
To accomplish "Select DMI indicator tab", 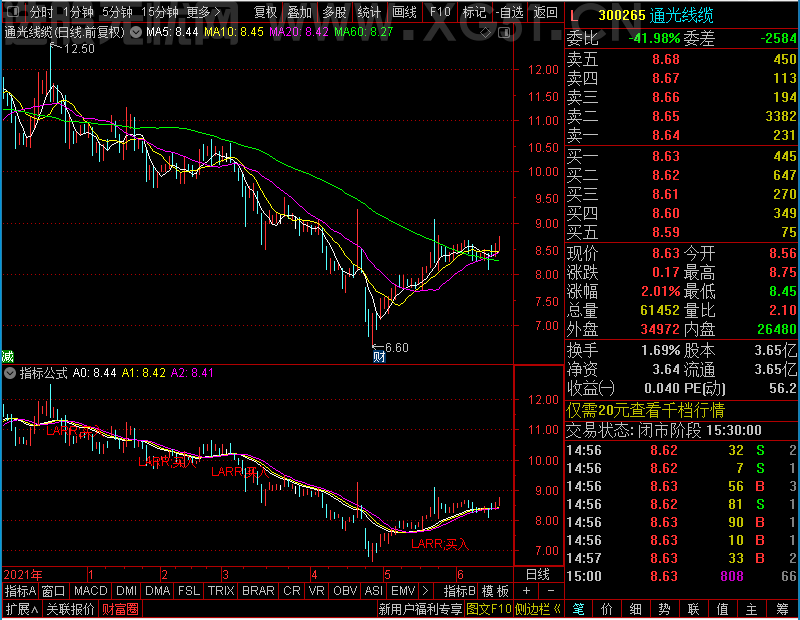I will 126,591.
